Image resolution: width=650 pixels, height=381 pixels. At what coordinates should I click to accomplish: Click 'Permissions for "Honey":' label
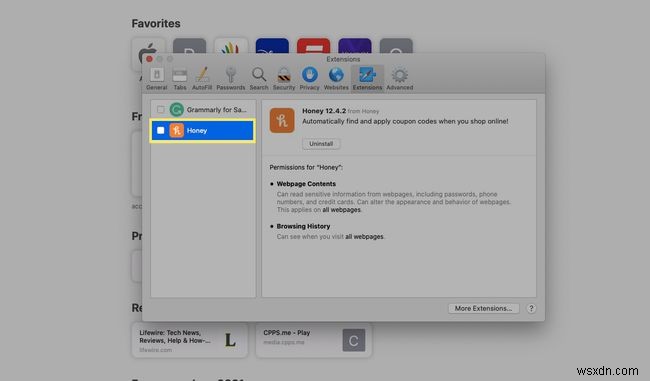point(306,167)
